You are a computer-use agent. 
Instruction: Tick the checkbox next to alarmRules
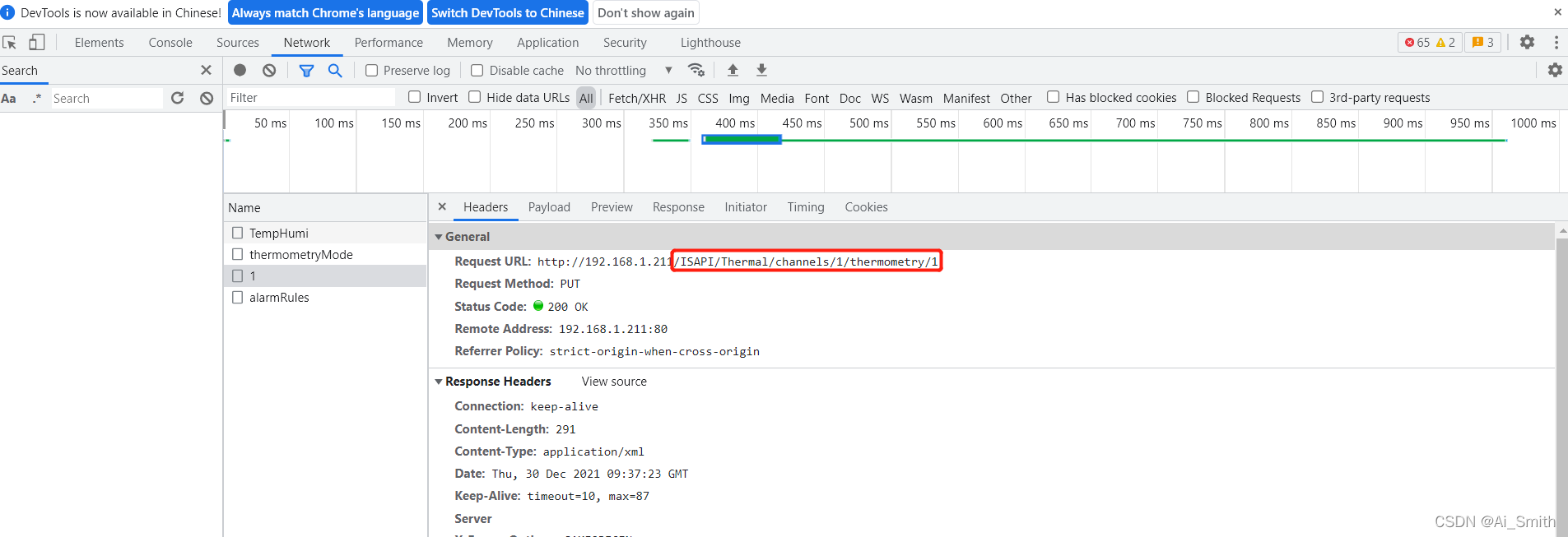238,297
